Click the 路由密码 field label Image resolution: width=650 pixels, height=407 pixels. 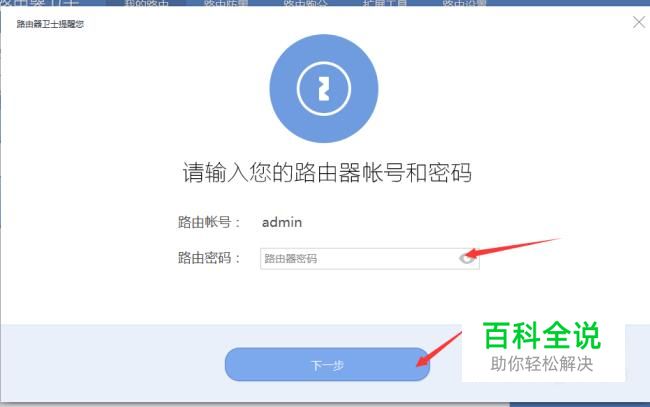(x=209, y=258)
